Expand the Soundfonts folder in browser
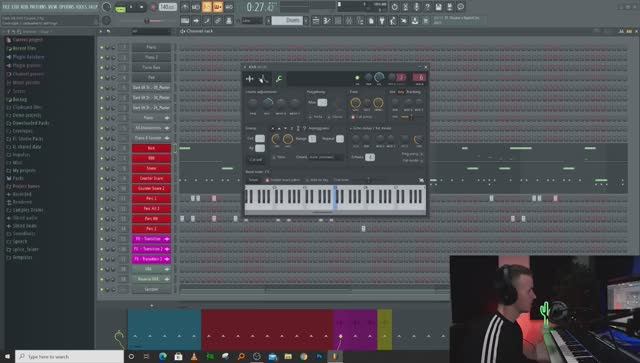640x363 pixels. pos(24,234)
